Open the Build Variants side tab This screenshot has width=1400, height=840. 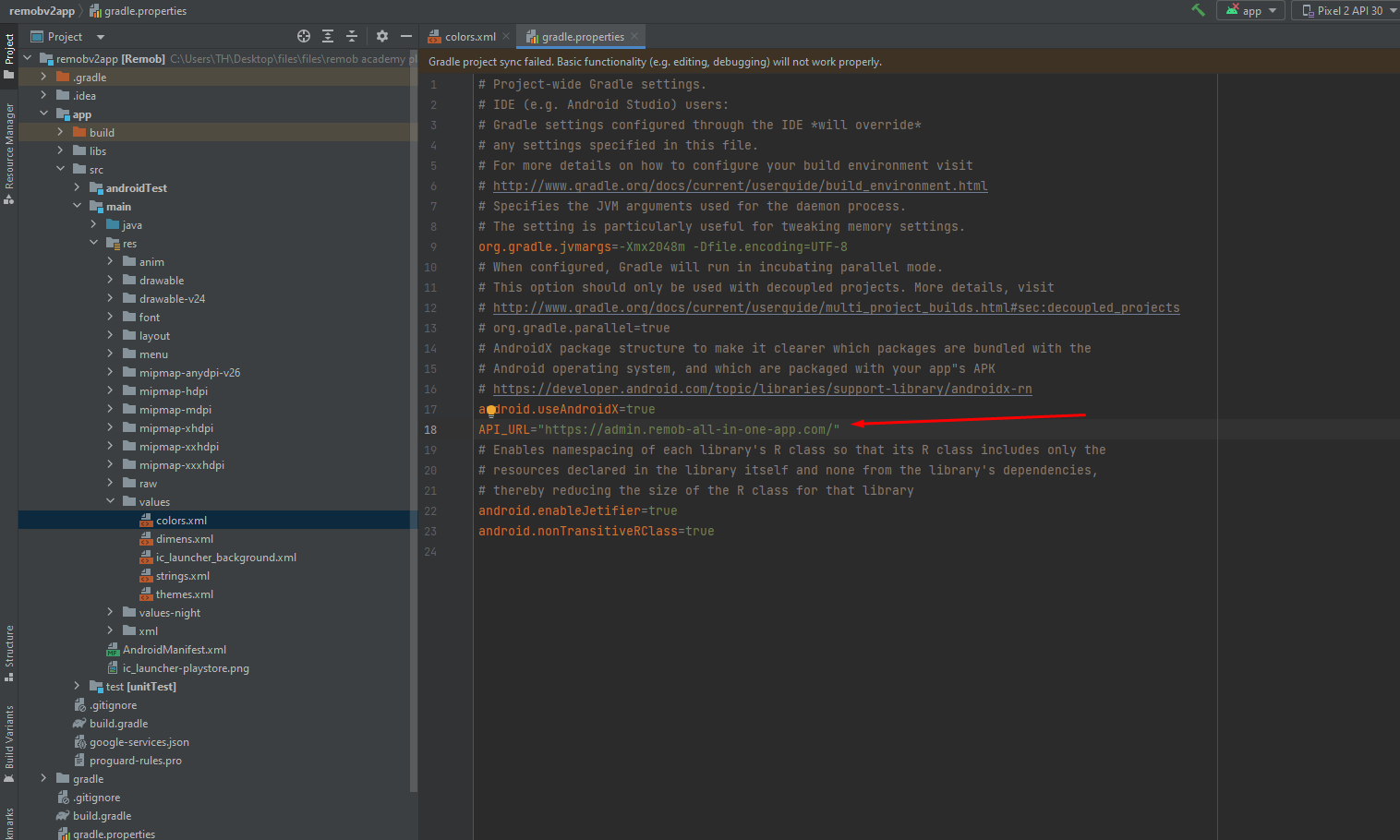click(9, 744)
